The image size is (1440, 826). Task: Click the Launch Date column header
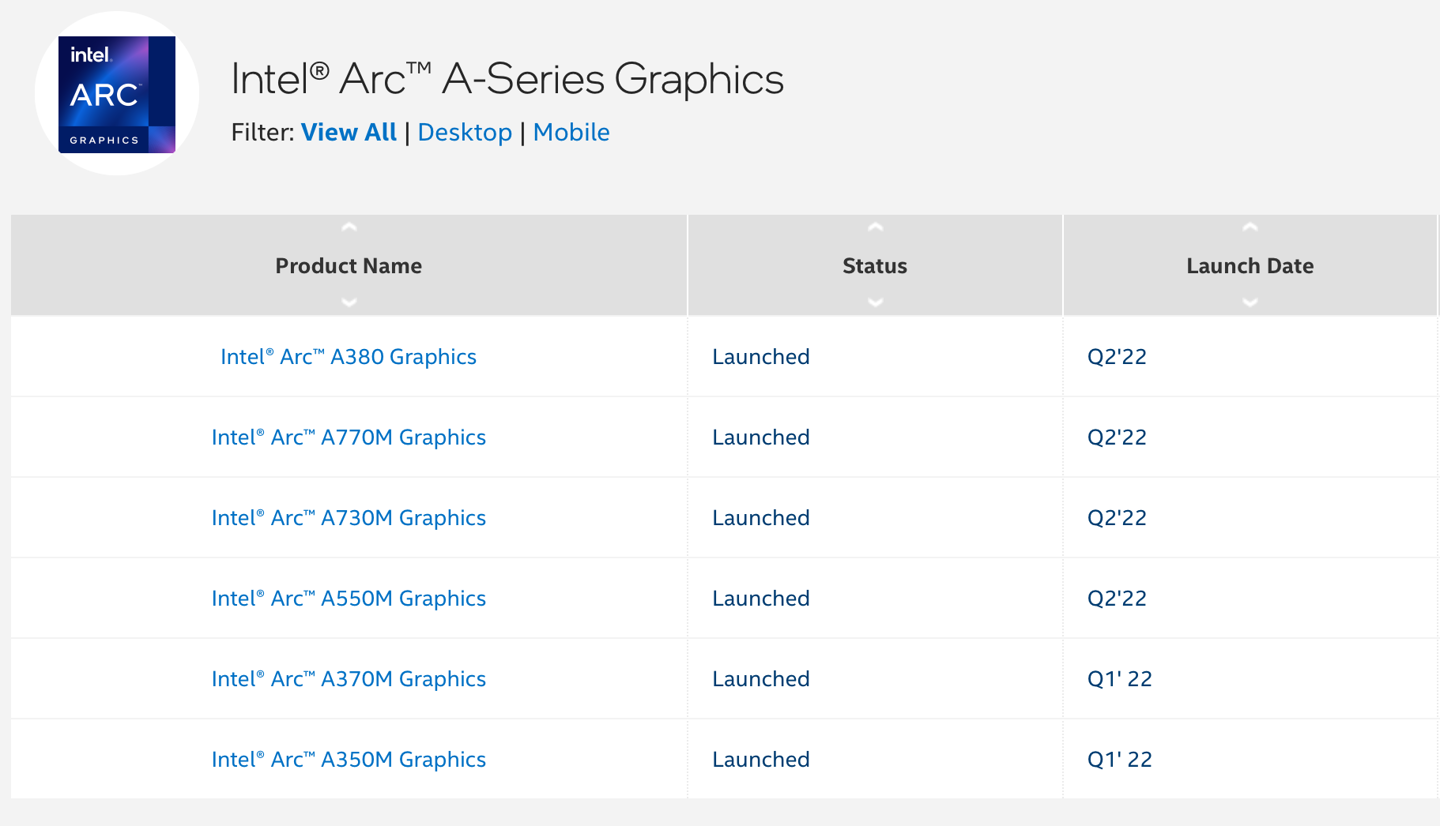point(1250,266)
